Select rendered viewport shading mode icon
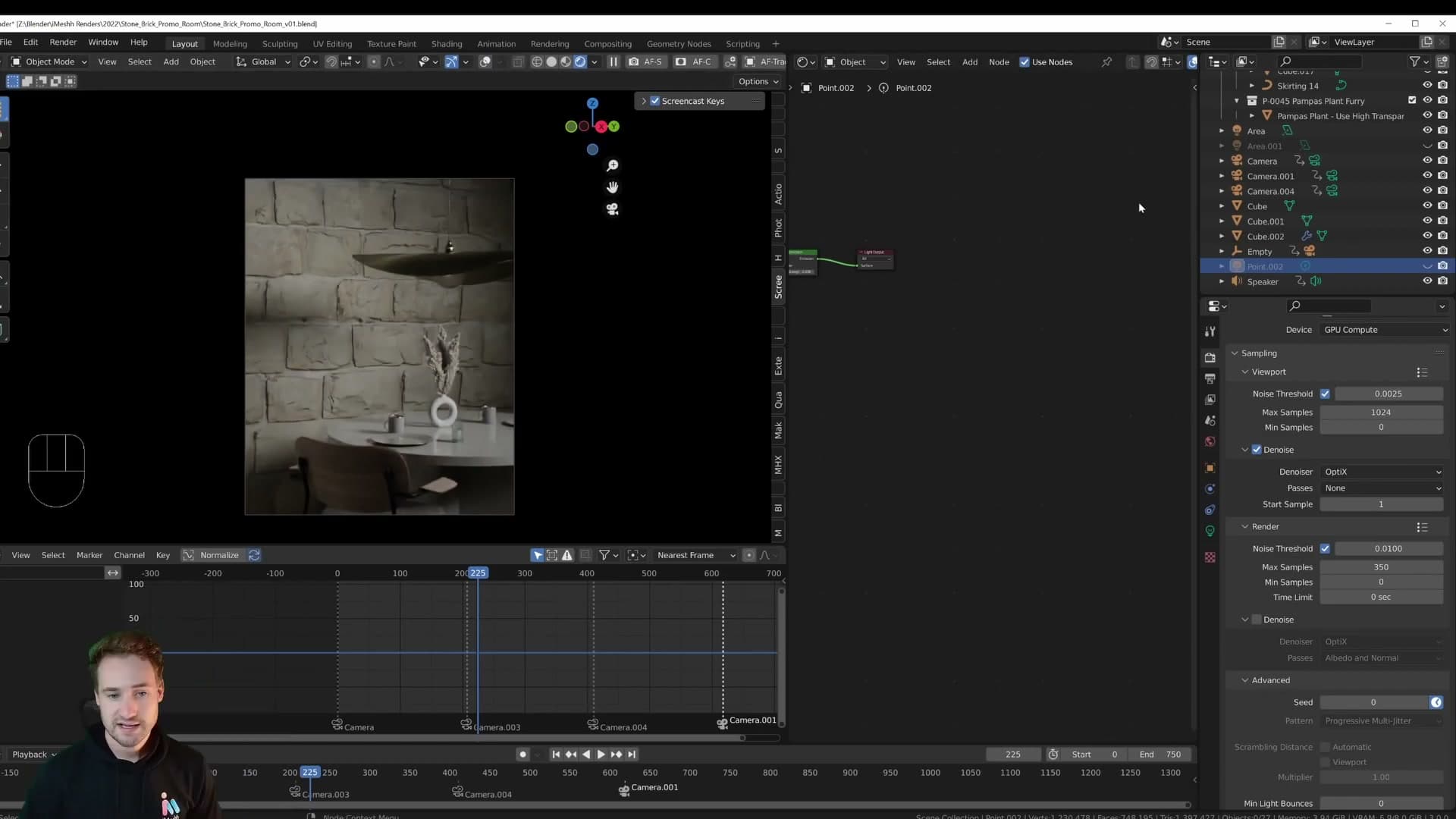 pos(580,62)
